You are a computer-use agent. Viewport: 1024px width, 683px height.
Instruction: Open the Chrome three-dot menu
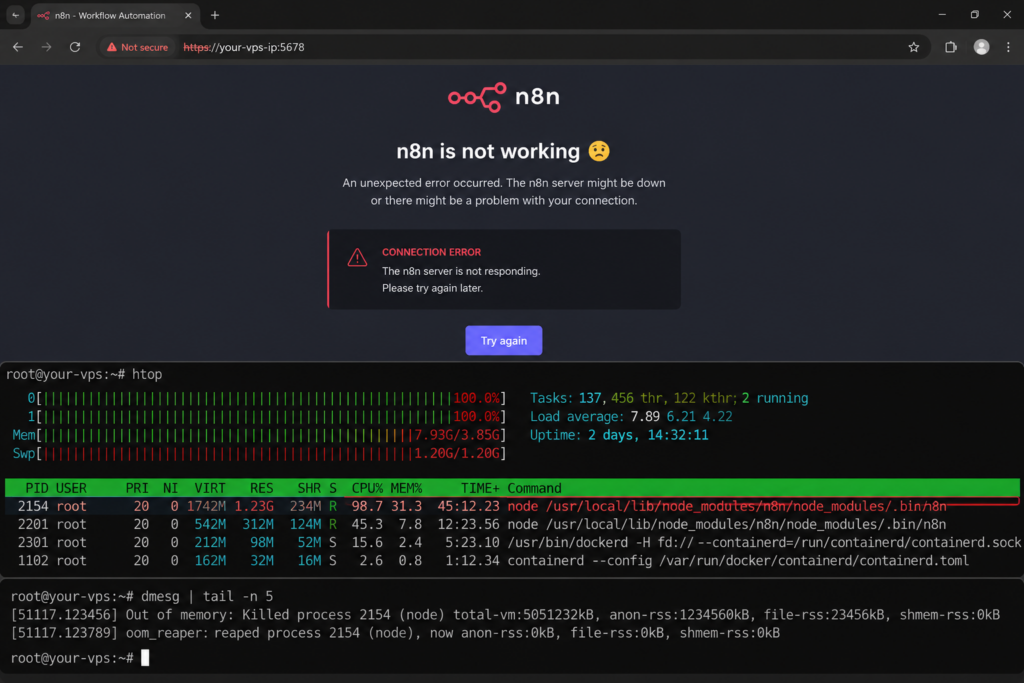click(x=1008, y=47)
